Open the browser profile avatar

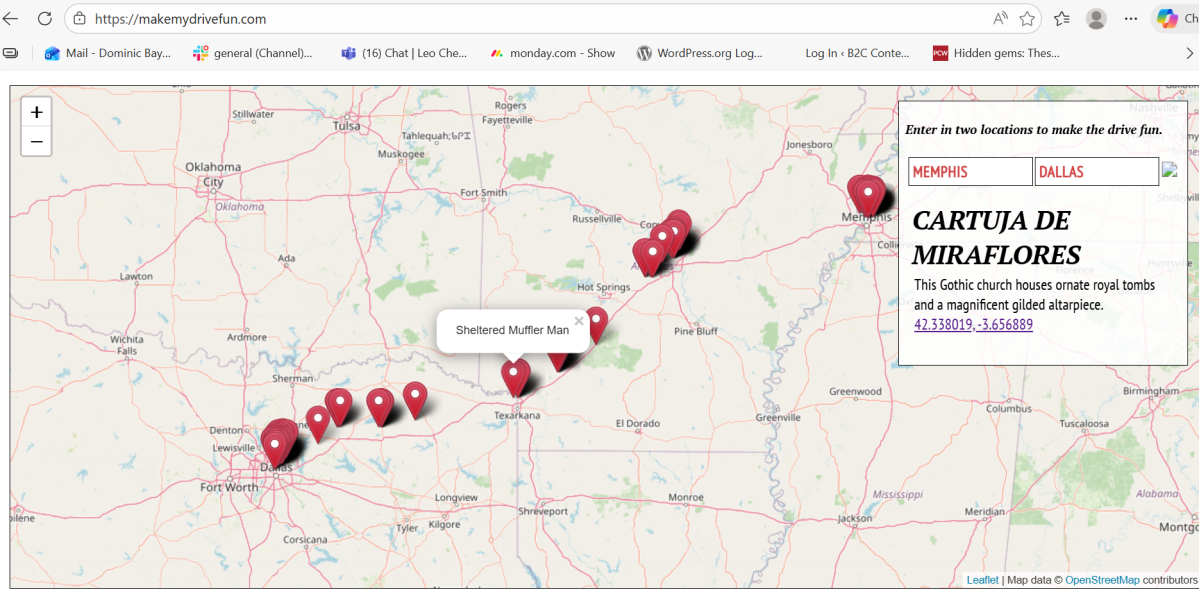click(x=1097, y=19)
